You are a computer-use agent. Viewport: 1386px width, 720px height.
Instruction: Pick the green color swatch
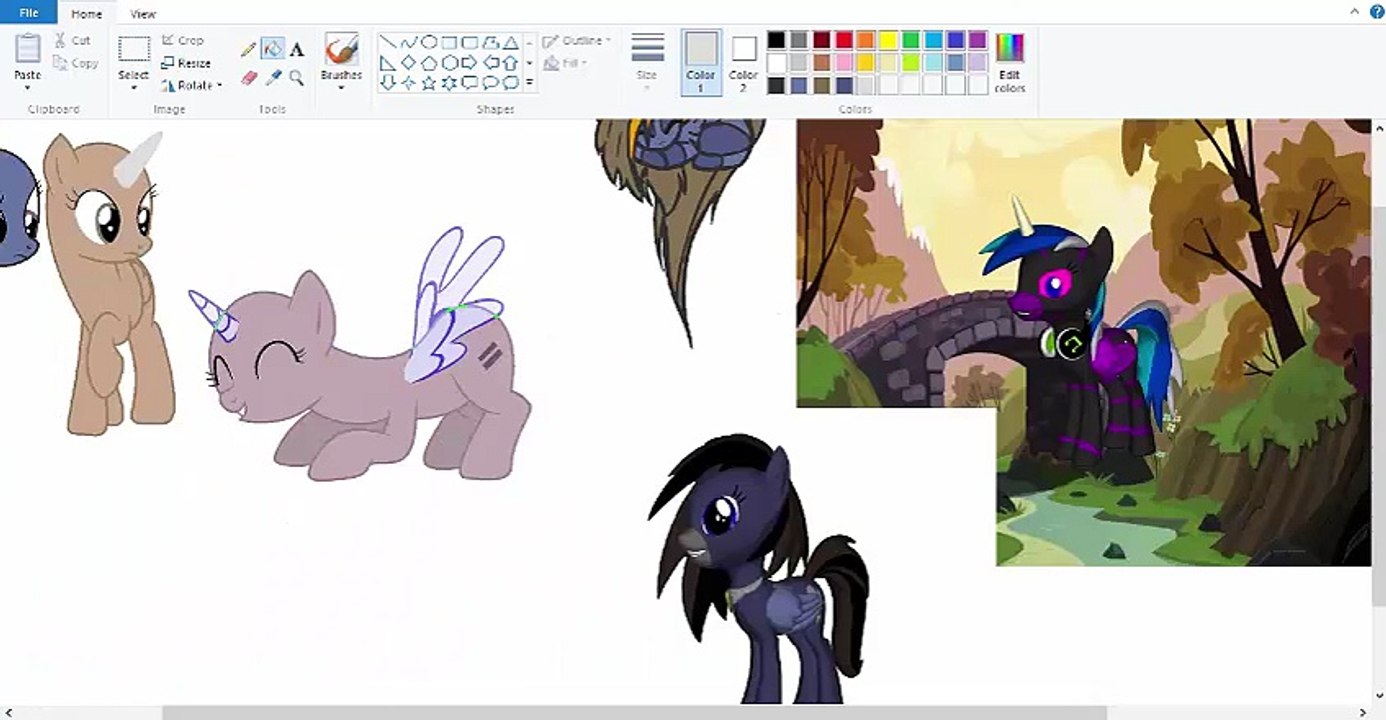pyautogui.click(x=910, y=40)
